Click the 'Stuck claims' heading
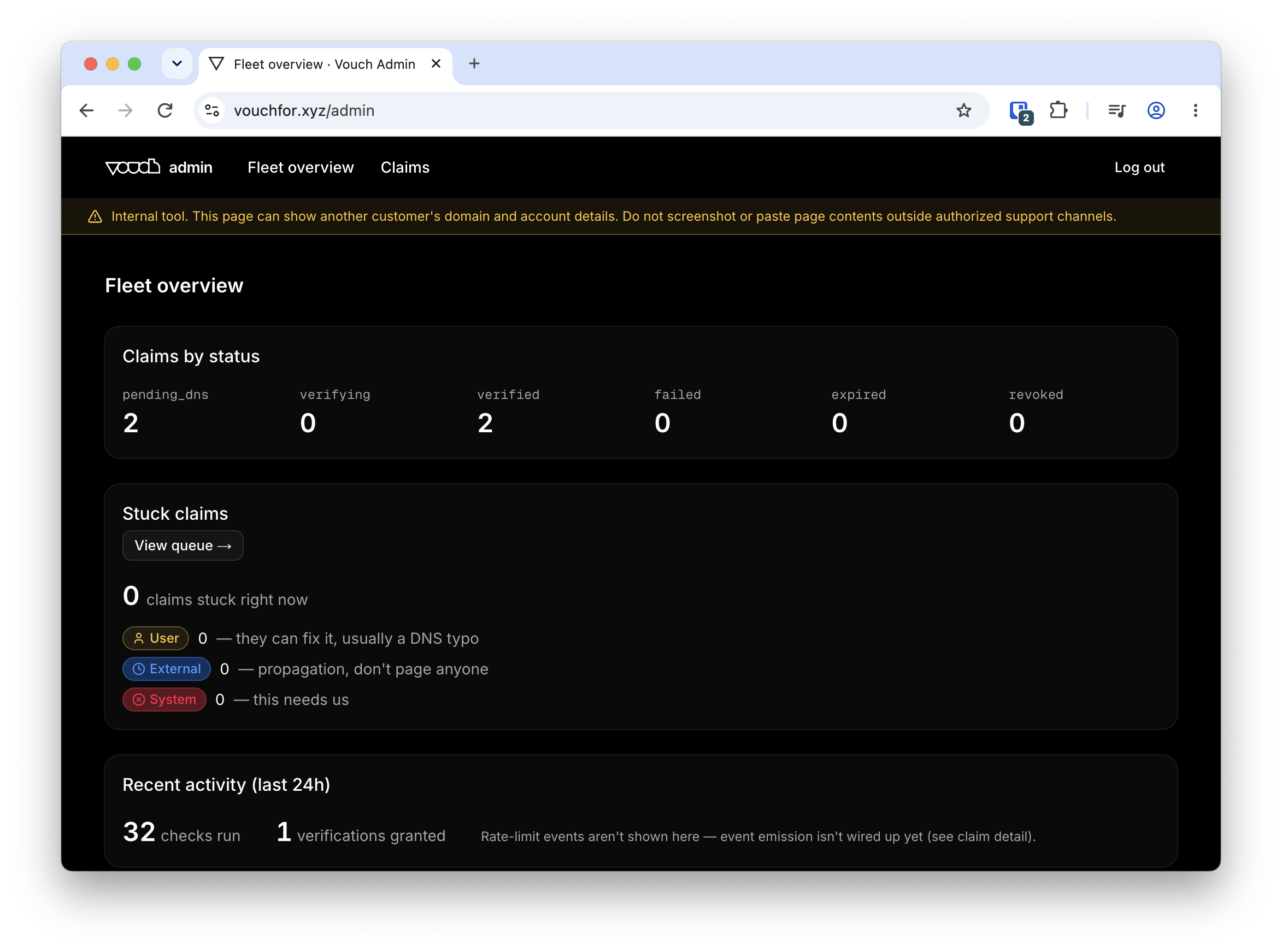Viewport: 1282px width, 952px height. coord(175,514)
